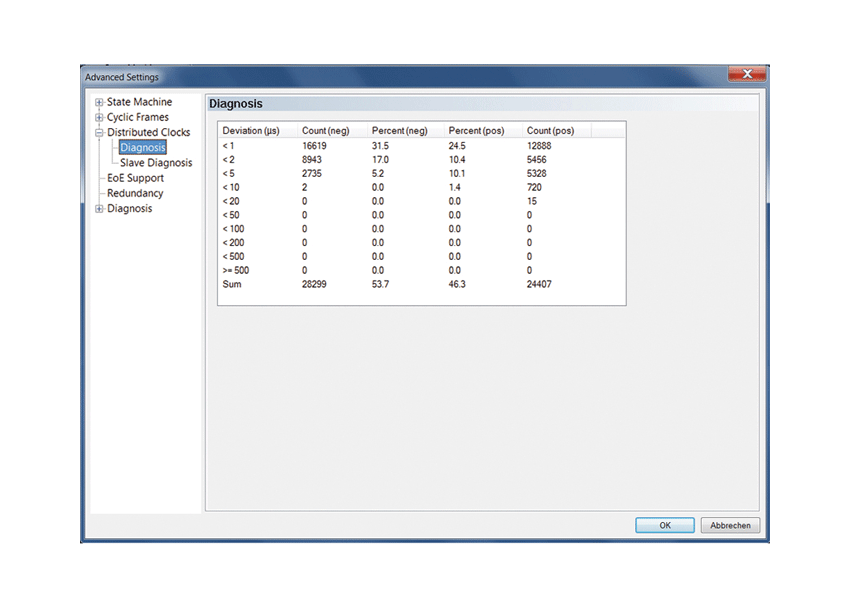Click the percent value 10.4

click(x=457, y=160)
